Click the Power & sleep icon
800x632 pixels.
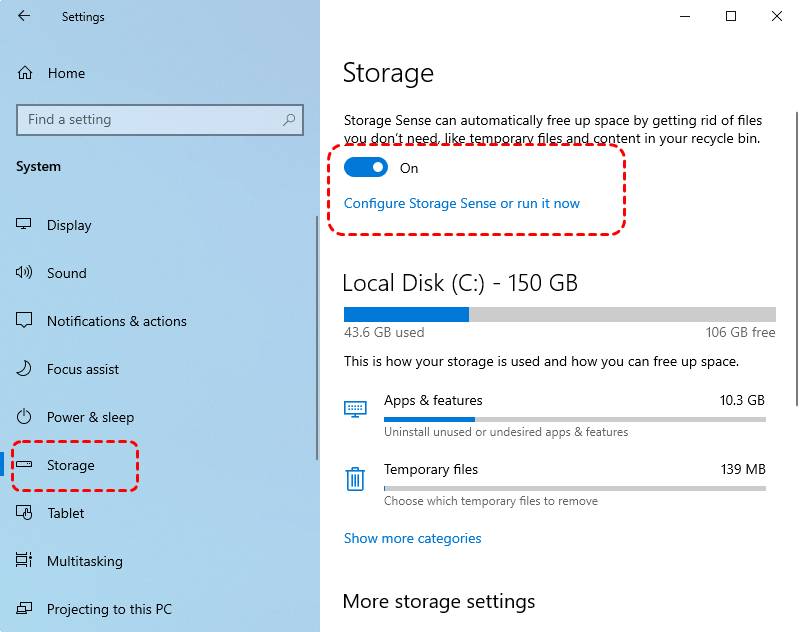pos(25,417)
